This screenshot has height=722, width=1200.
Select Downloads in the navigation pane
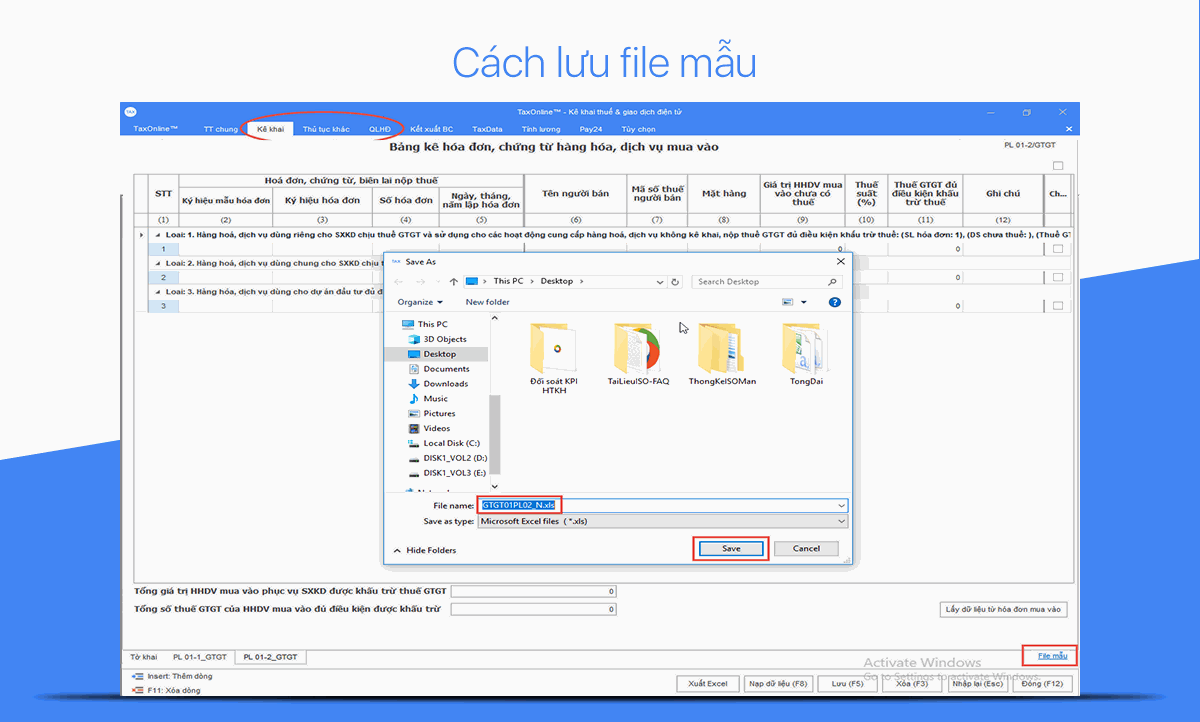click(x=445, y=384)
